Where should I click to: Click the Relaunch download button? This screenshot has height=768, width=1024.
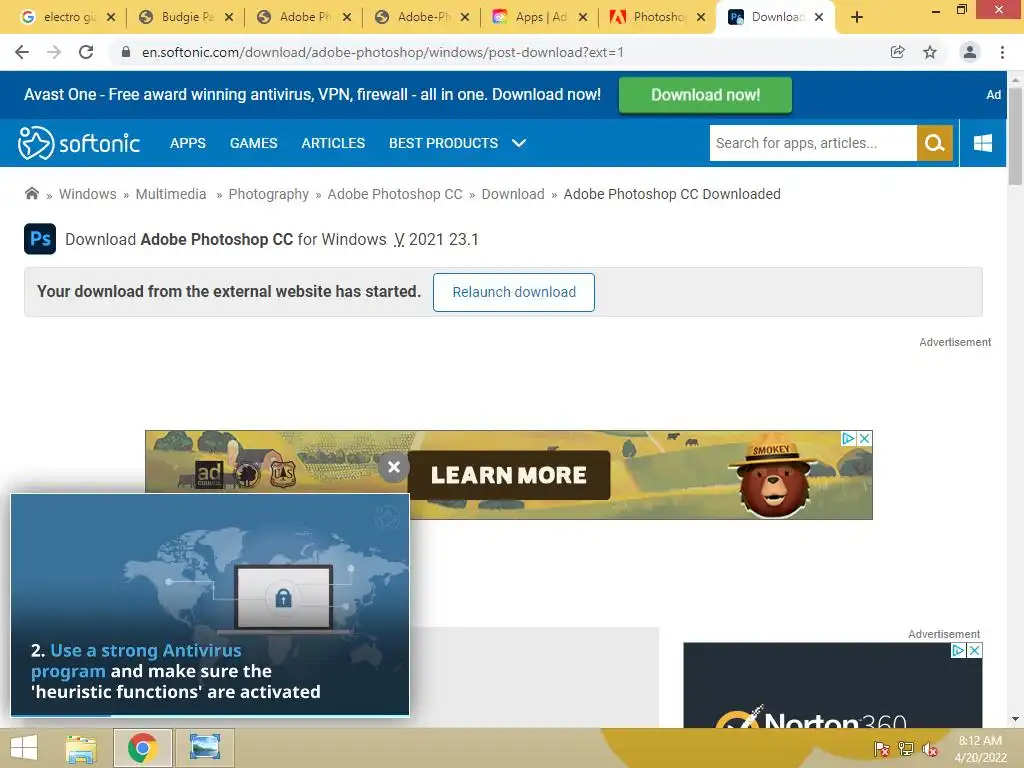[x=514, y=292]
